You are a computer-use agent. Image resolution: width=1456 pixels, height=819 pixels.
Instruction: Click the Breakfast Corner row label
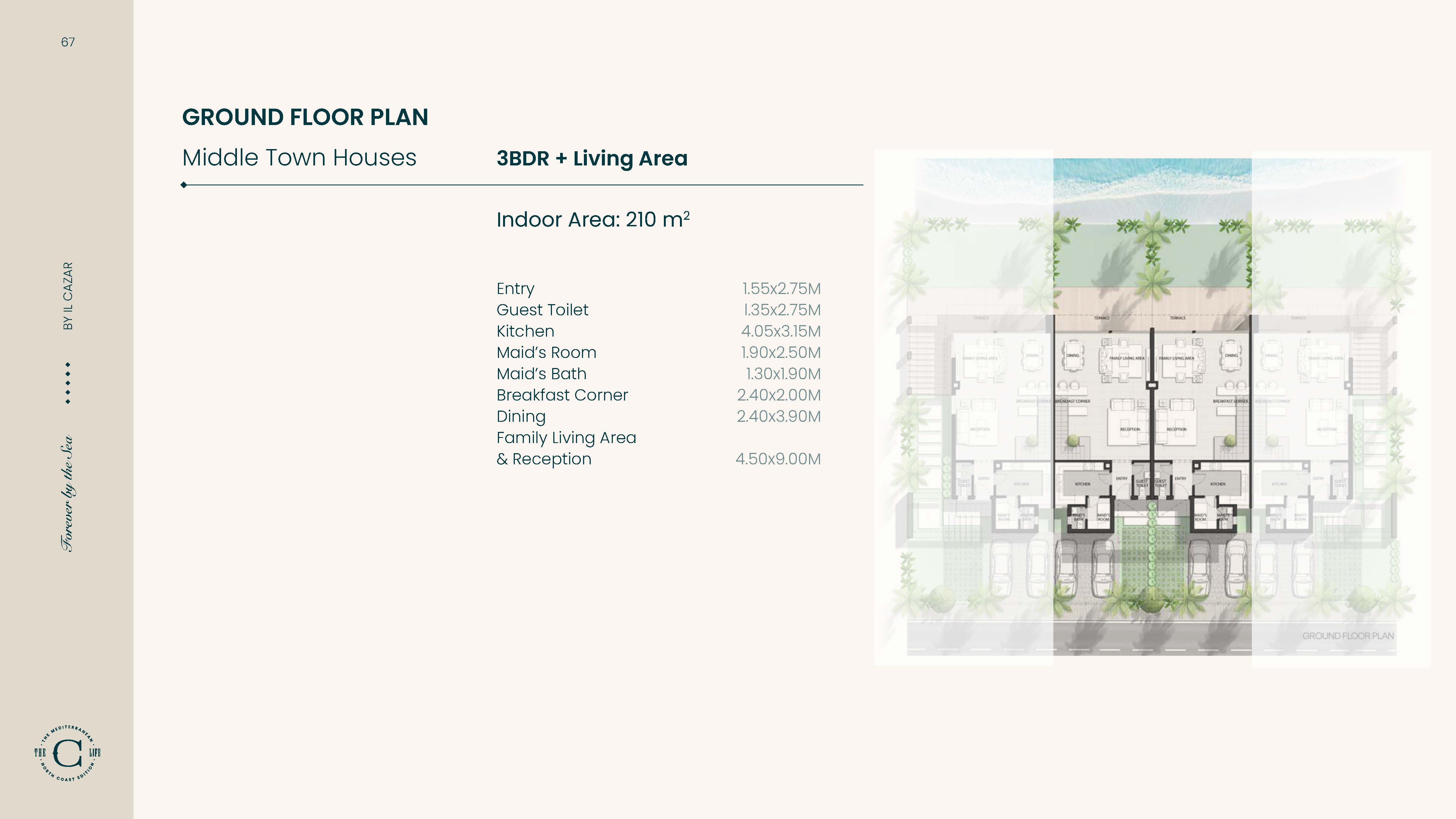562,395
